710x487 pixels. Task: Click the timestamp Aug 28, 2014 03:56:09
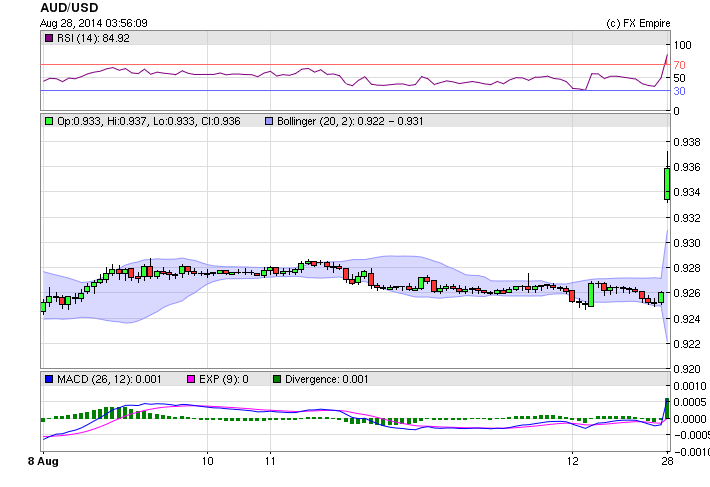click(94, 23)
